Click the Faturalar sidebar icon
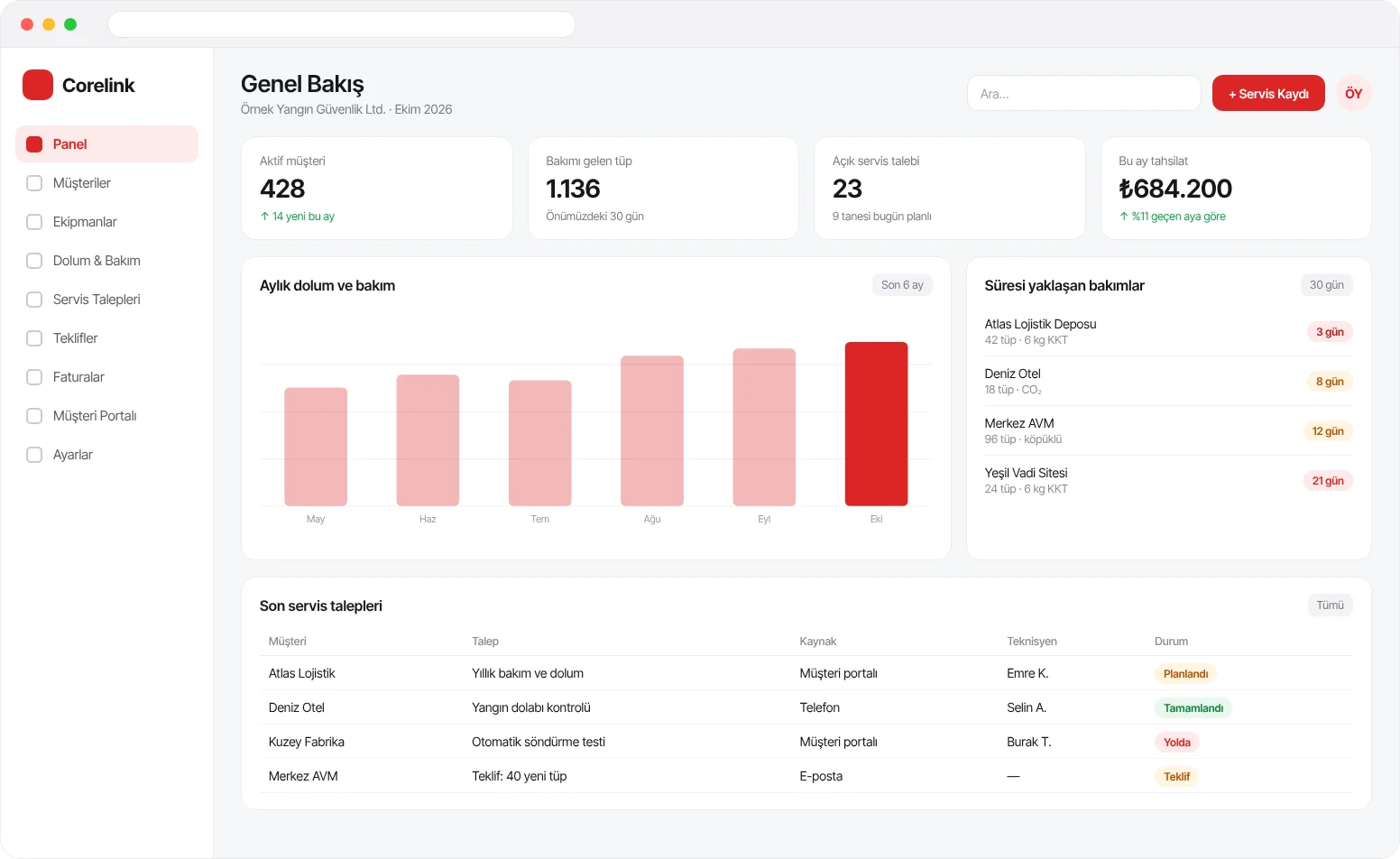The height and width of the screenshot is (859, 1400). tap(34, 377)
